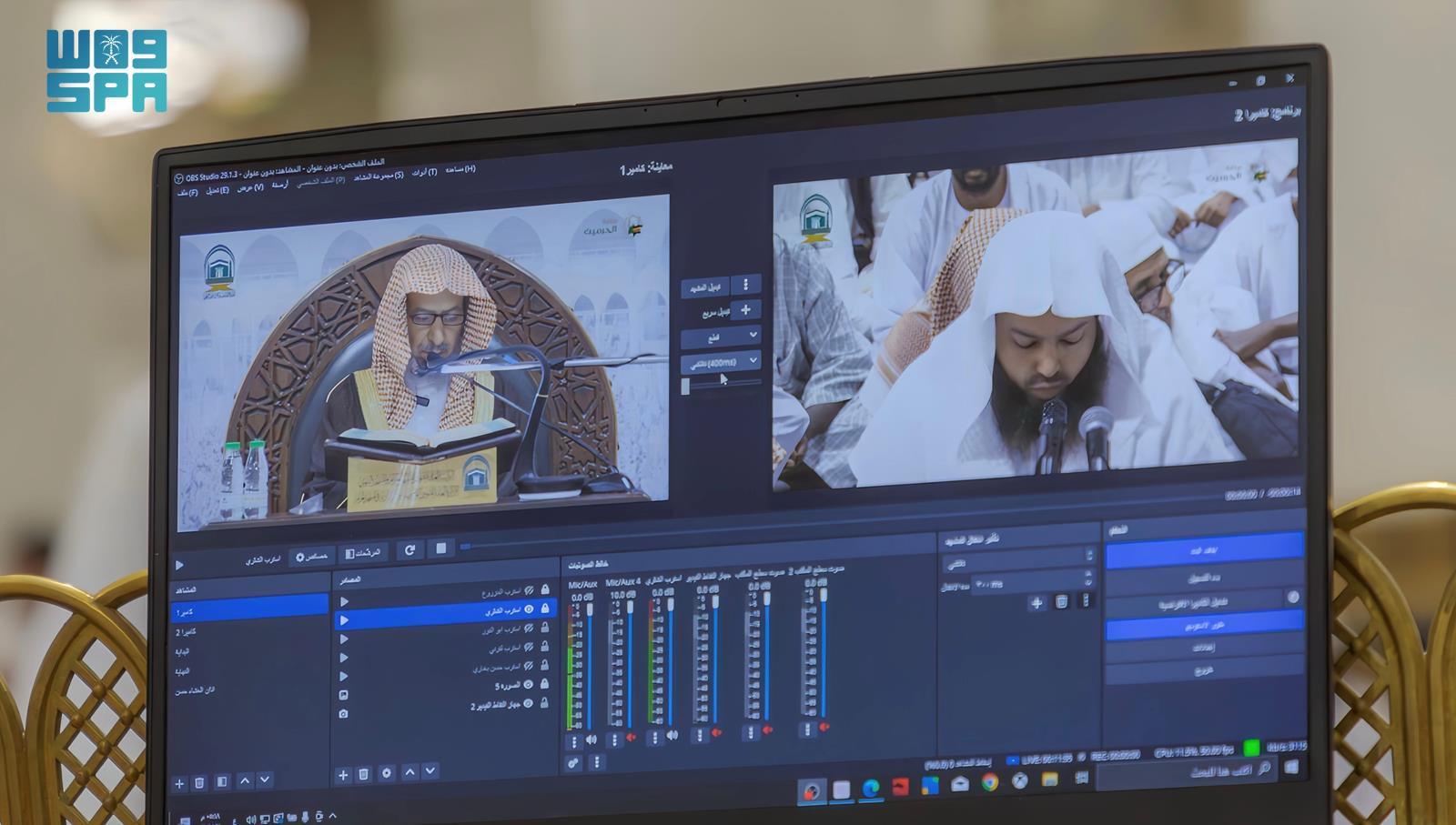Open the Mic/Aux 4 channel options menu
1456x825 pixels.
(614, 739)
